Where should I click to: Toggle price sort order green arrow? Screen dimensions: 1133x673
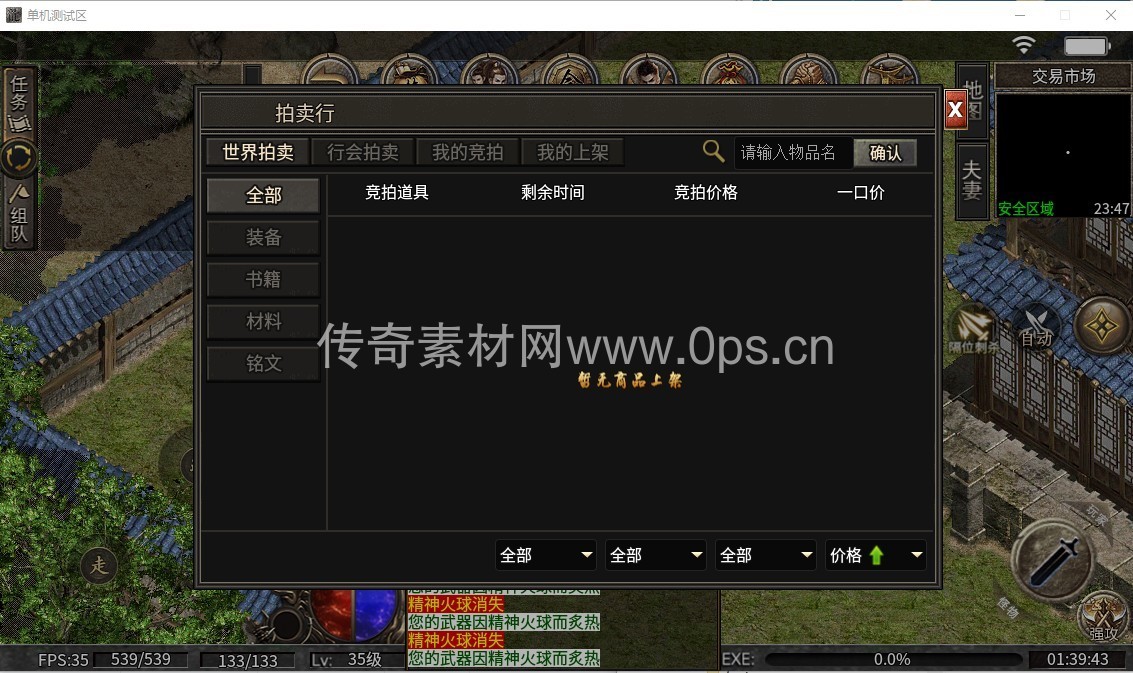click(877, 555)
